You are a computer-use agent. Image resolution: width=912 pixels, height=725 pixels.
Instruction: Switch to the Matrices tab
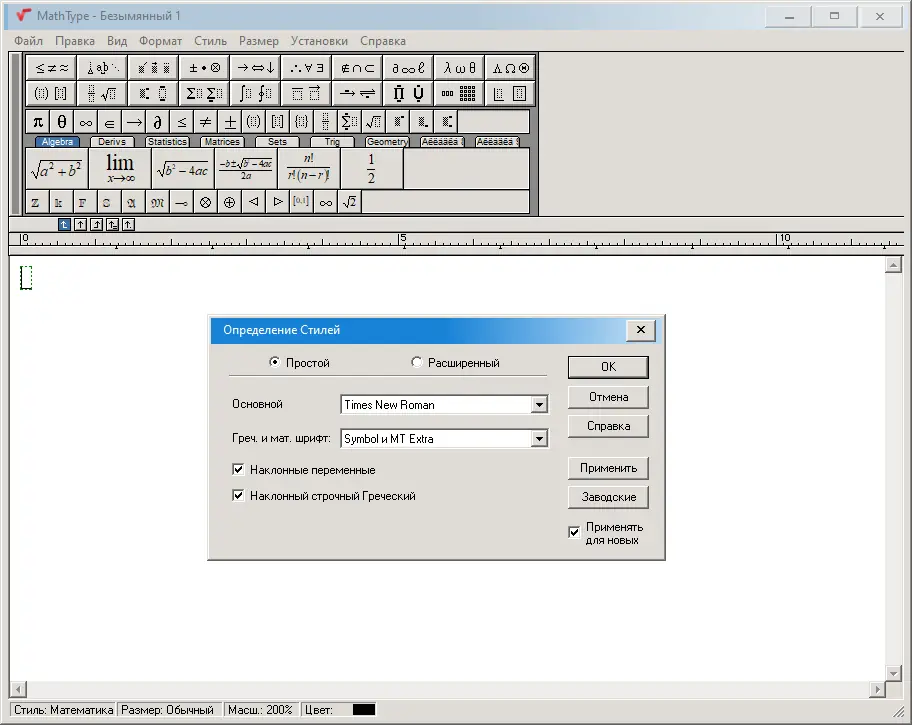pos(221,141)
